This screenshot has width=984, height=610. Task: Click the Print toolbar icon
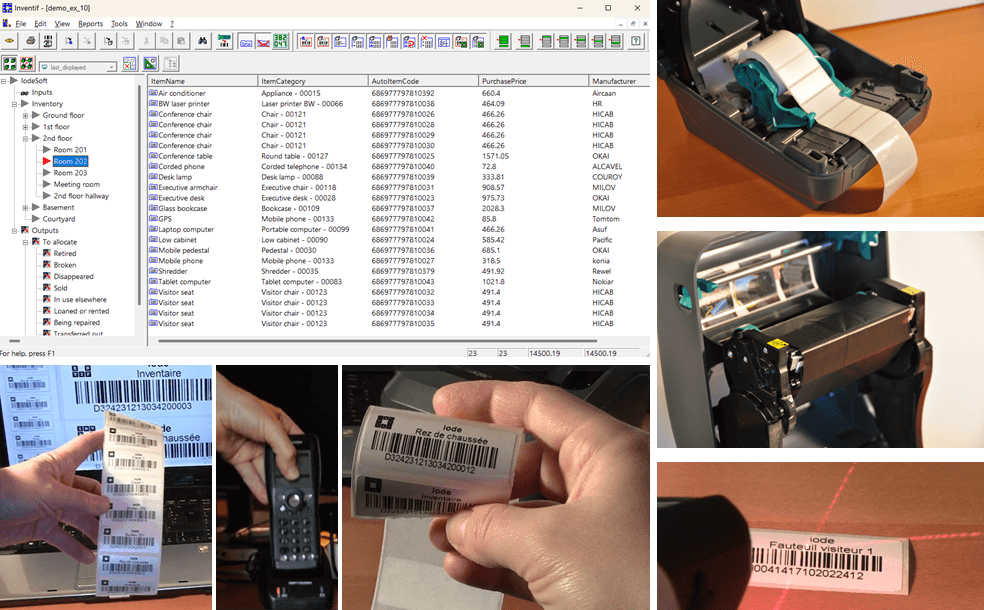pos(31,41)
